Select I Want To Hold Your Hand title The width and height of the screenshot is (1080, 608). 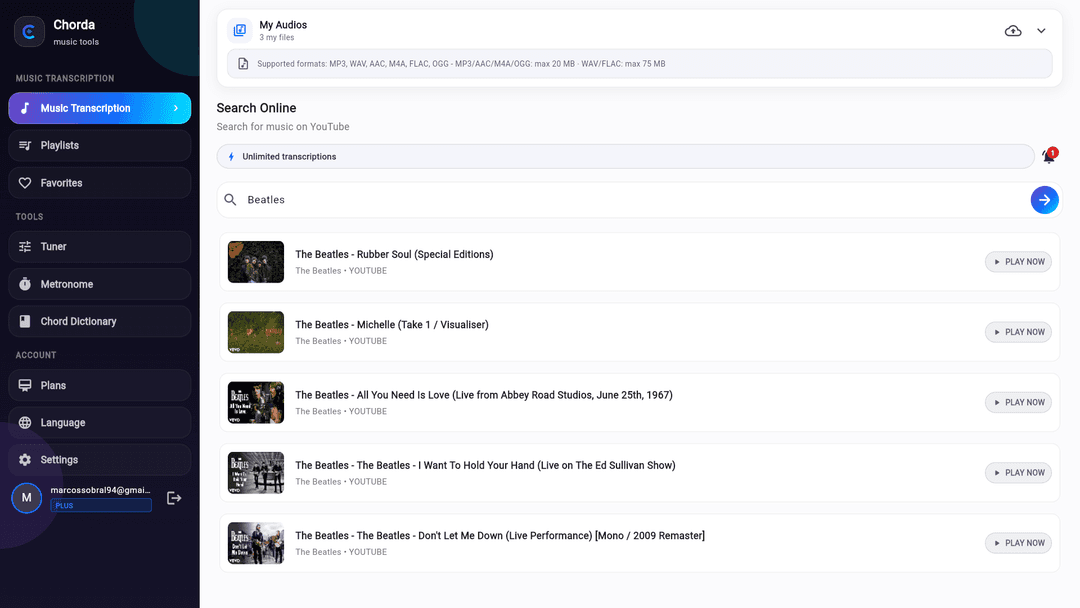pyautogui.click(x=485, y=465)
